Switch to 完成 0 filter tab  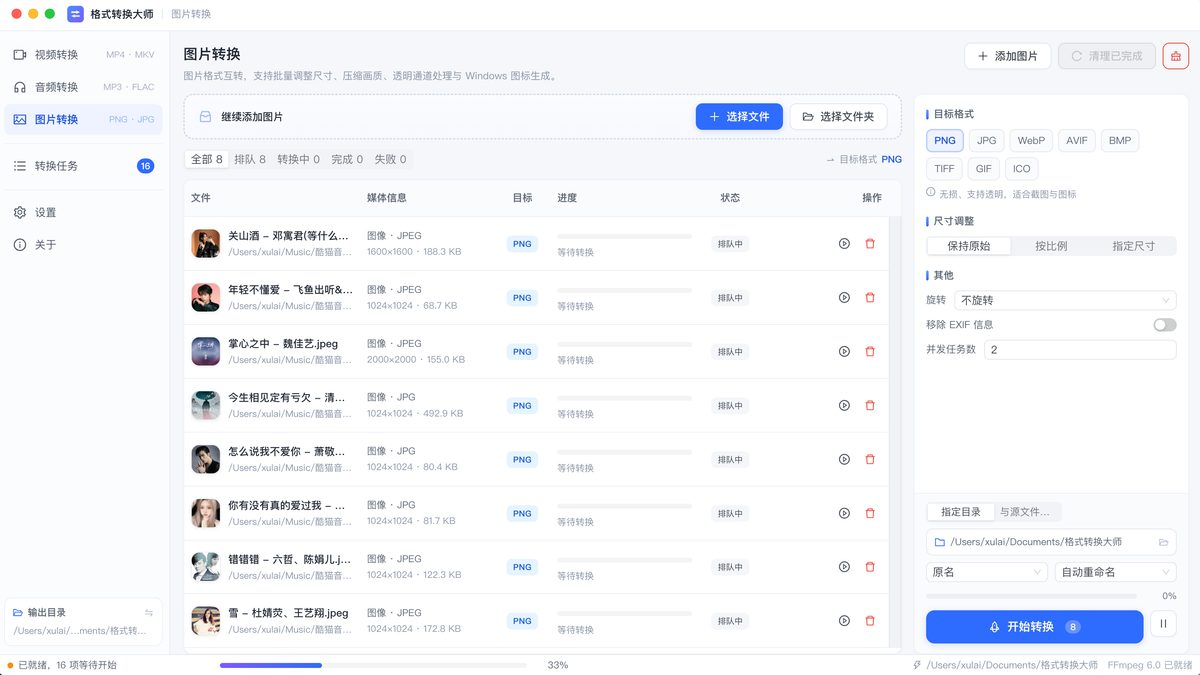pyautogui.click(x=347, y=159)
